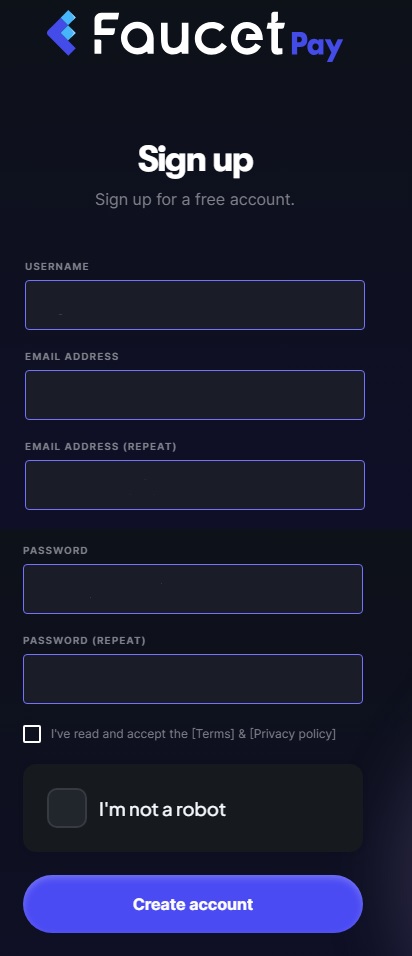Screen dimensions: 412x956
Task: Submit the form with Create account button
Action: coord(193,904)
